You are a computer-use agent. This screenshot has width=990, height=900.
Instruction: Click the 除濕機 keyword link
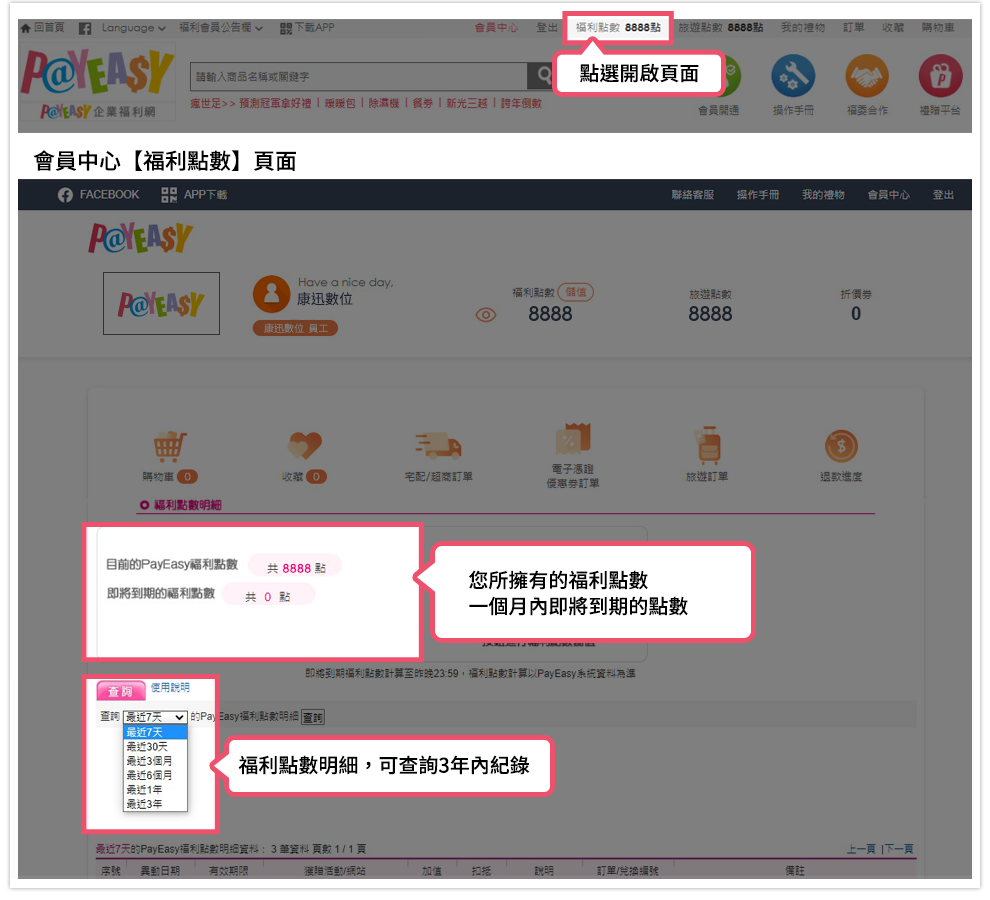pos(384,103)
